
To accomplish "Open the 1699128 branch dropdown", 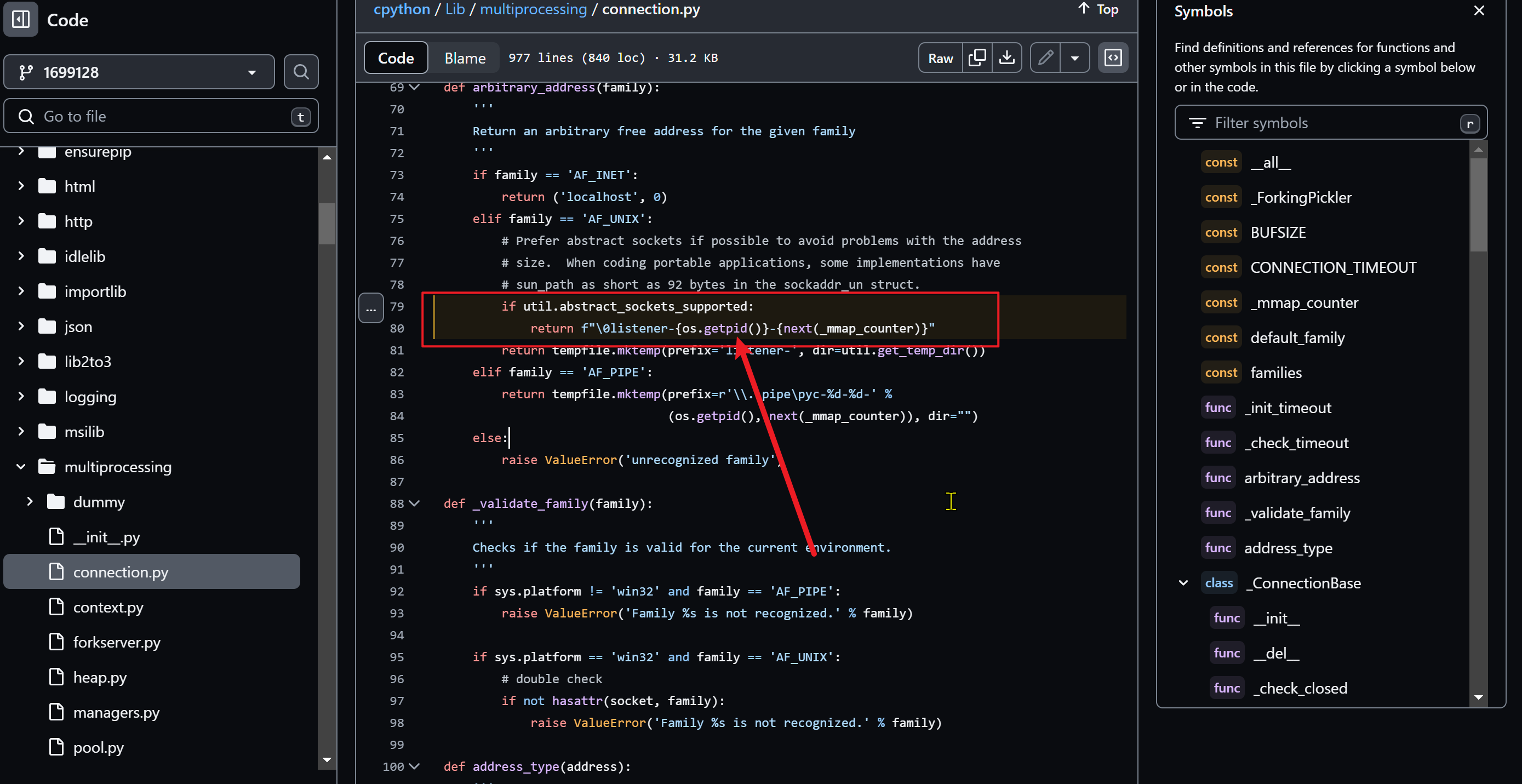I will (x=140, y=72).
